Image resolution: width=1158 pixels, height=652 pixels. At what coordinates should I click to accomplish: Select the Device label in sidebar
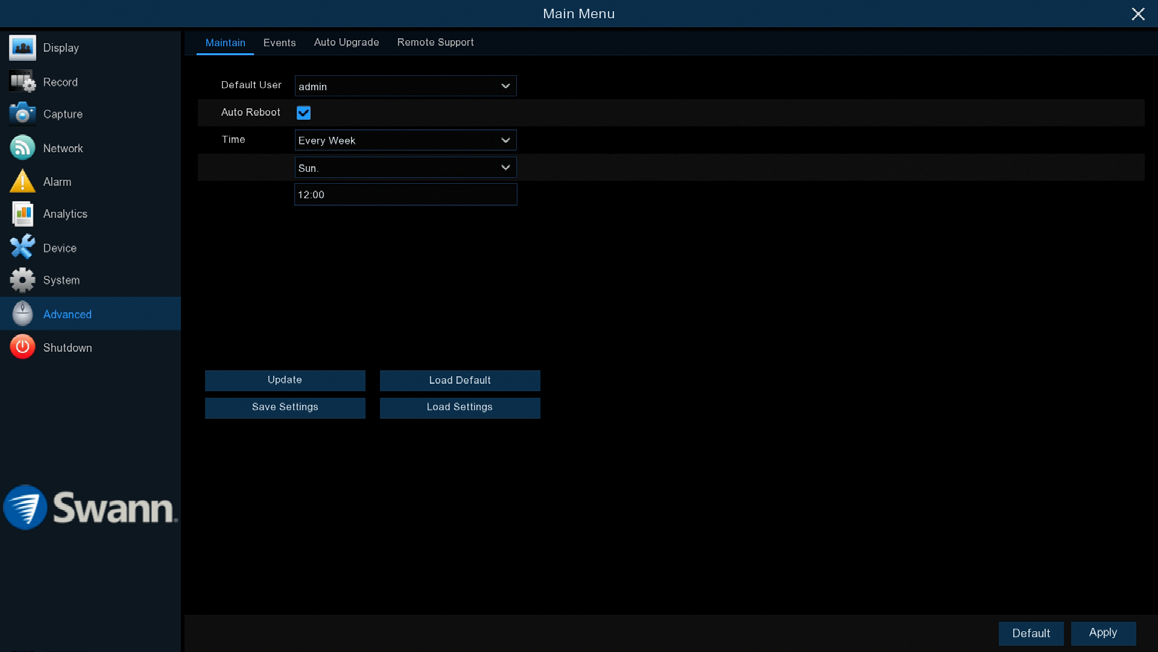[x=60, y=248]
